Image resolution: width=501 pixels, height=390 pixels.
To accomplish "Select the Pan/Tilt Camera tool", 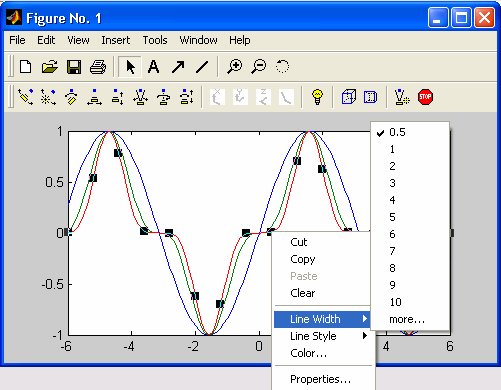I will pos(71,97).
